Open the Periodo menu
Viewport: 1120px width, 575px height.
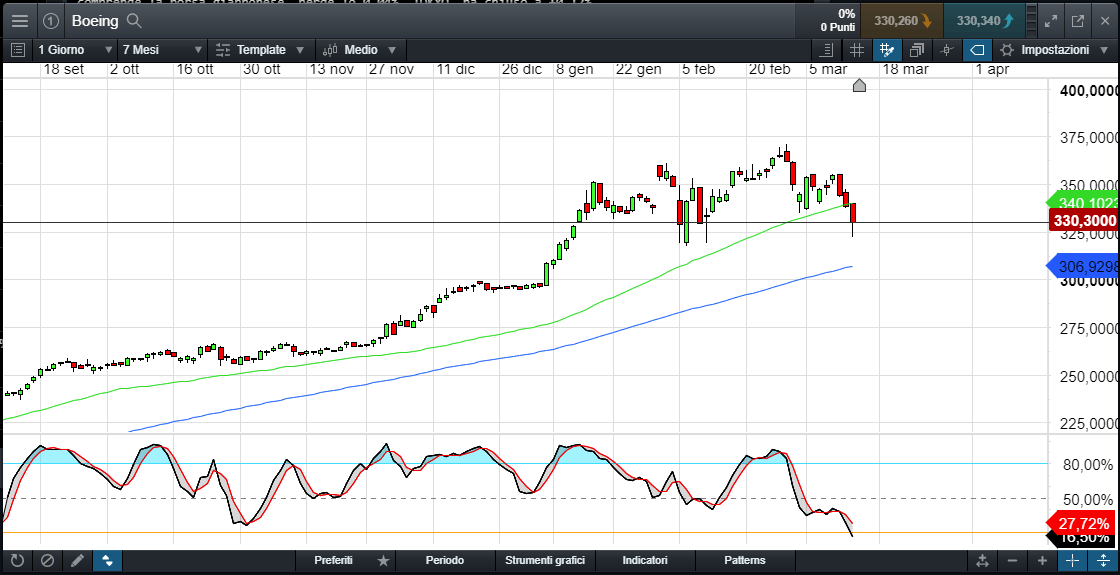pyautogui.click(x=445, y=561)
